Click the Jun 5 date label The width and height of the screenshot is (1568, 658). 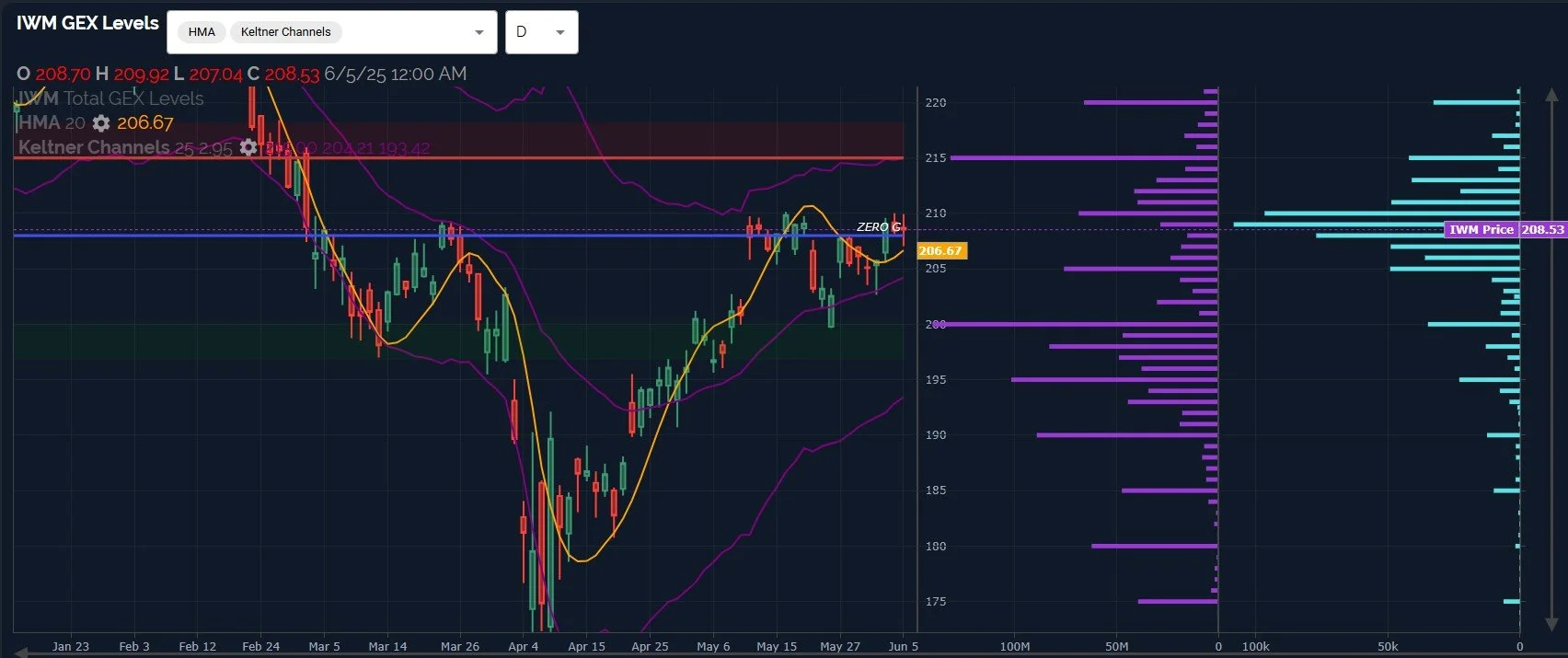(904, 646)
